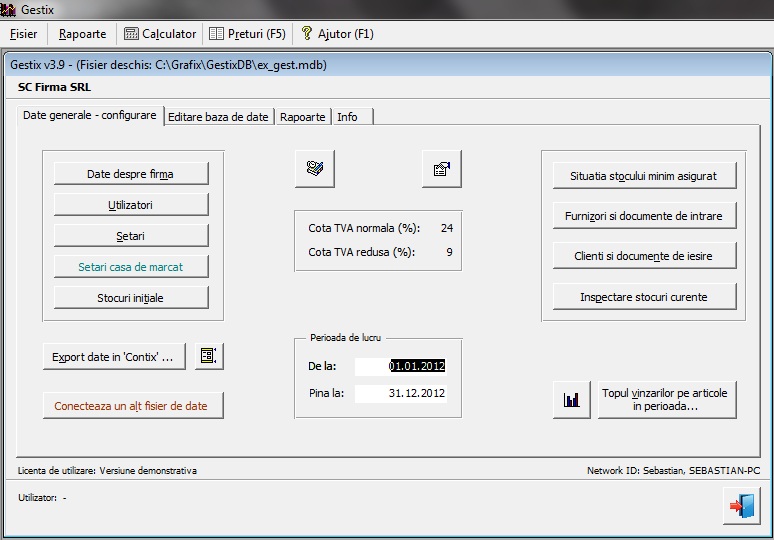This screenshot has height=540, width=774.
Task: Click the Date despre firma button
Action: [131, 174]
